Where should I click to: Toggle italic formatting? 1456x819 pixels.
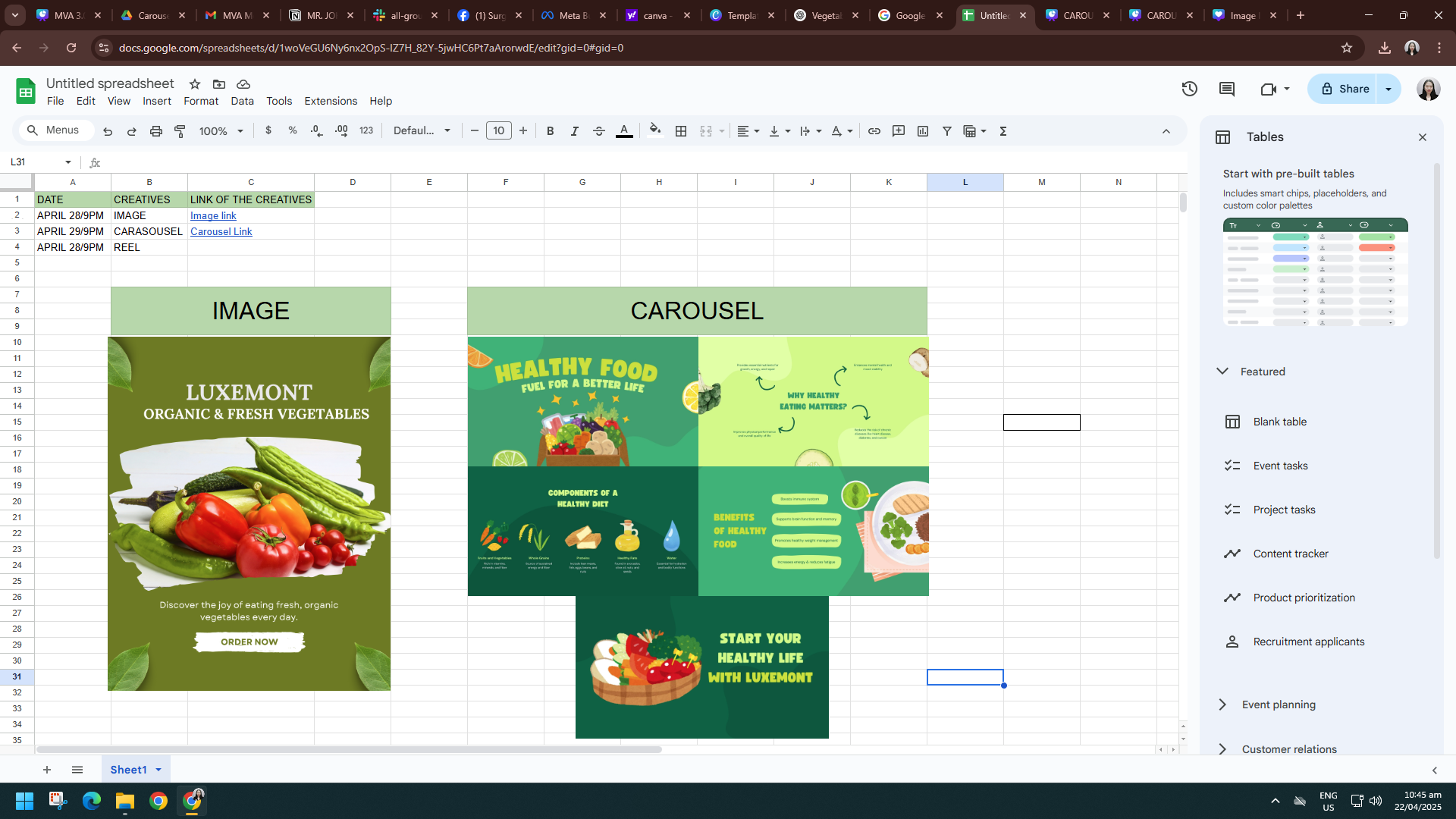click(x=575, y=131)
